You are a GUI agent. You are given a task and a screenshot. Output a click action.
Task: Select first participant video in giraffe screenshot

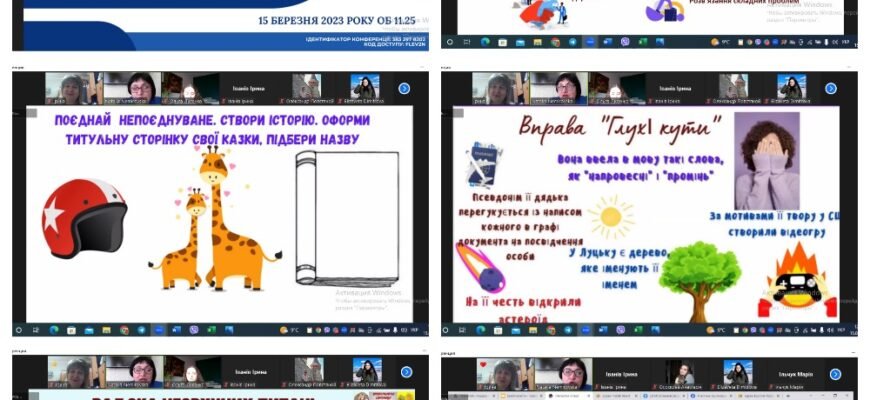point(73,88)
